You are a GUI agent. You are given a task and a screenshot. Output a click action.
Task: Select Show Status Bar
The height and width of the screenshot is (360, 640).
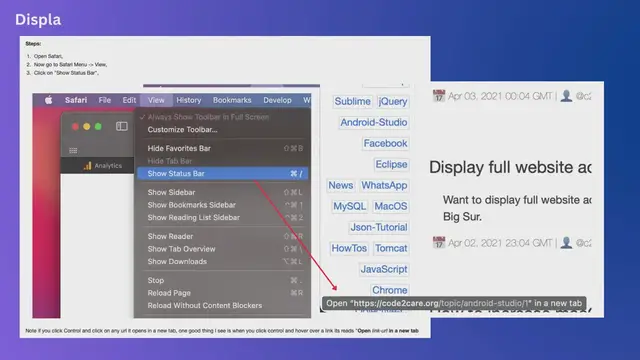(222, 173)
